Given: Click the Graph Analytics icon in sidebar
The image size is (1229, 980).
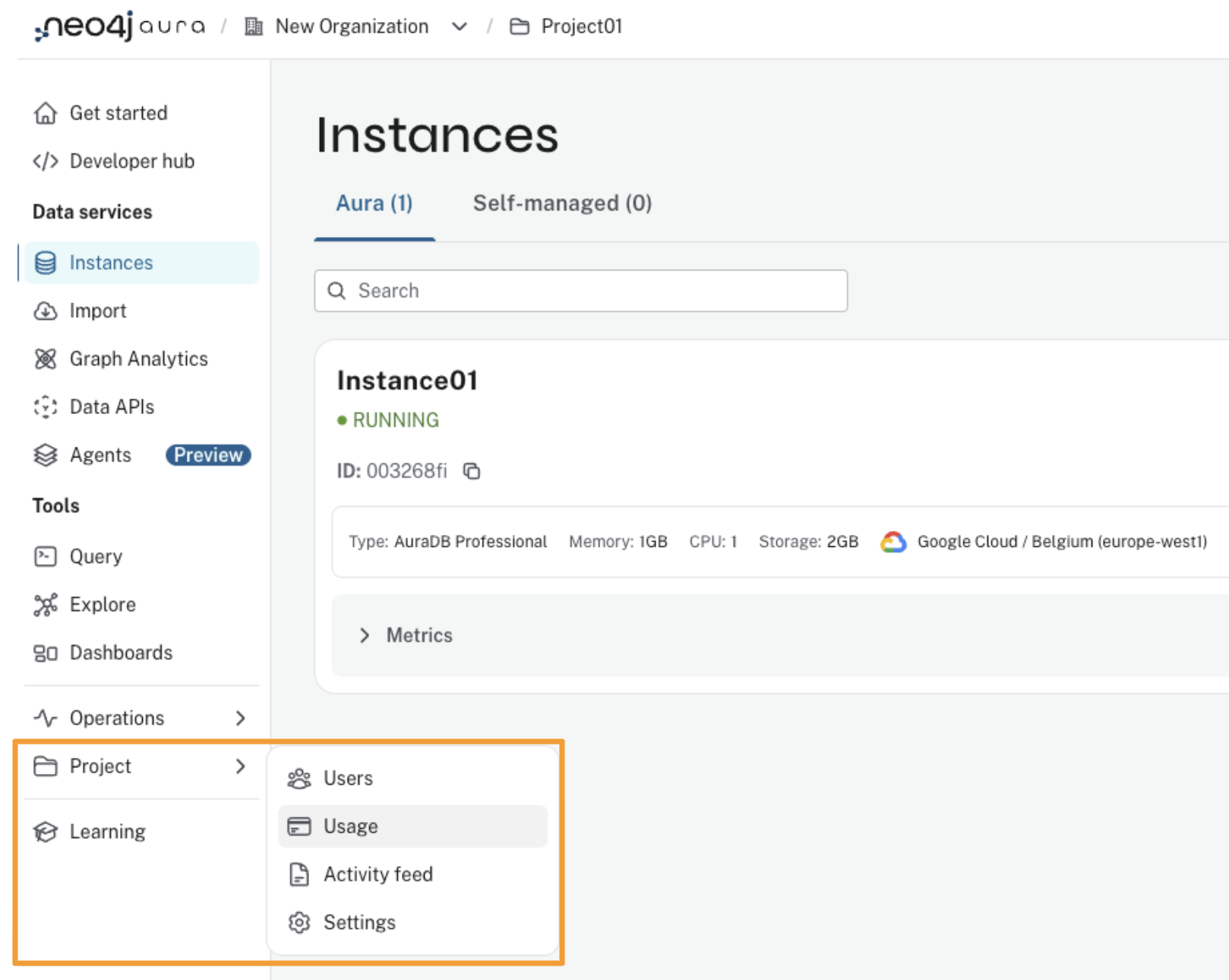Looking at the screenshot, I should [x=46, y=359].
